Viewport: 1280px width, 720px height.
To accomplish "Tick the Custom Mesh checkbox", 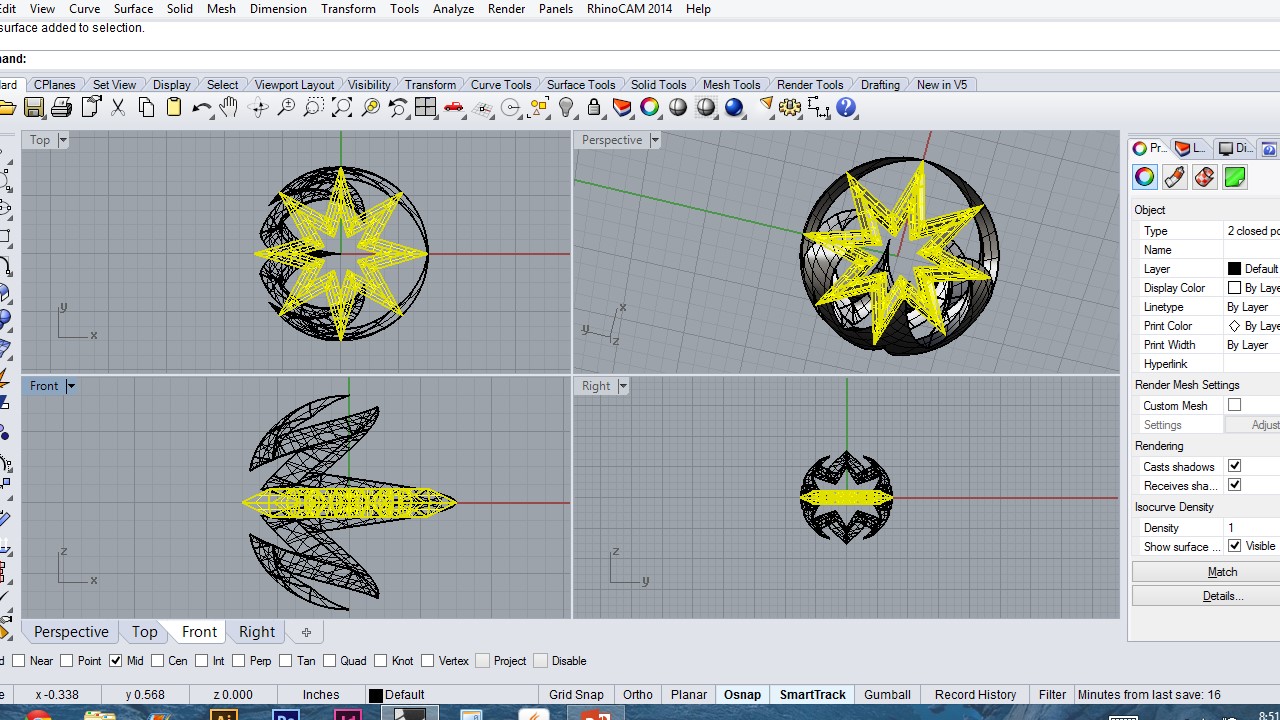I will pyautogui.click(x=1234, y=405).
